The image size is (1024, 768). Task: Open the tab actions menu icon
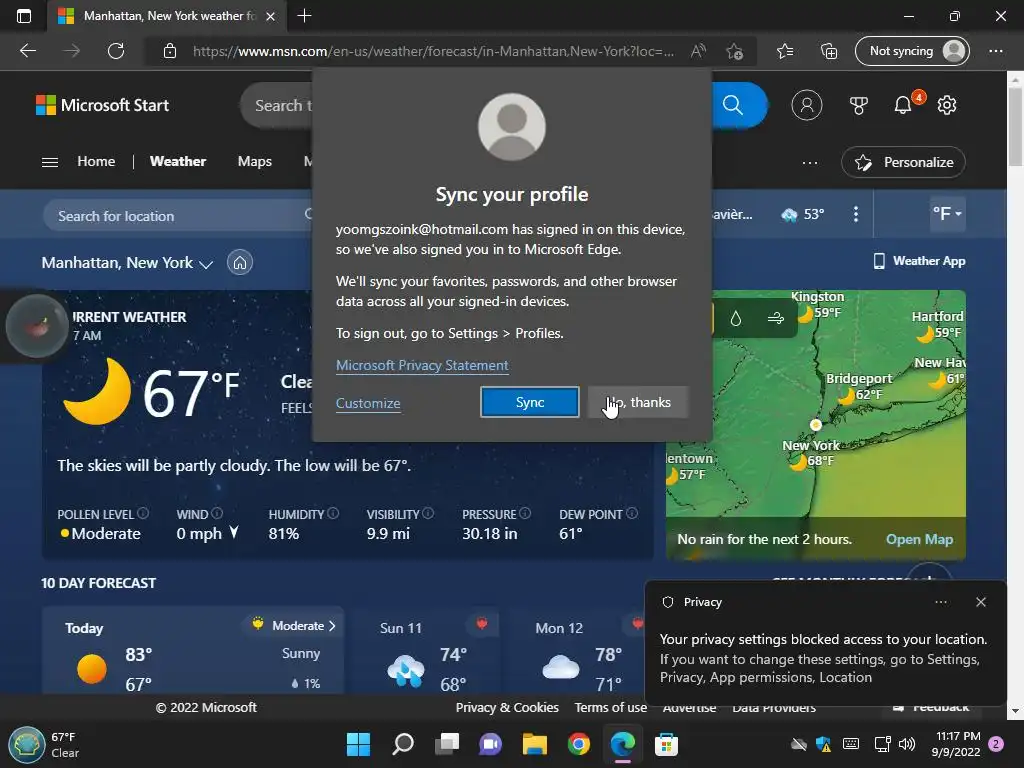[x=24, y=16]
